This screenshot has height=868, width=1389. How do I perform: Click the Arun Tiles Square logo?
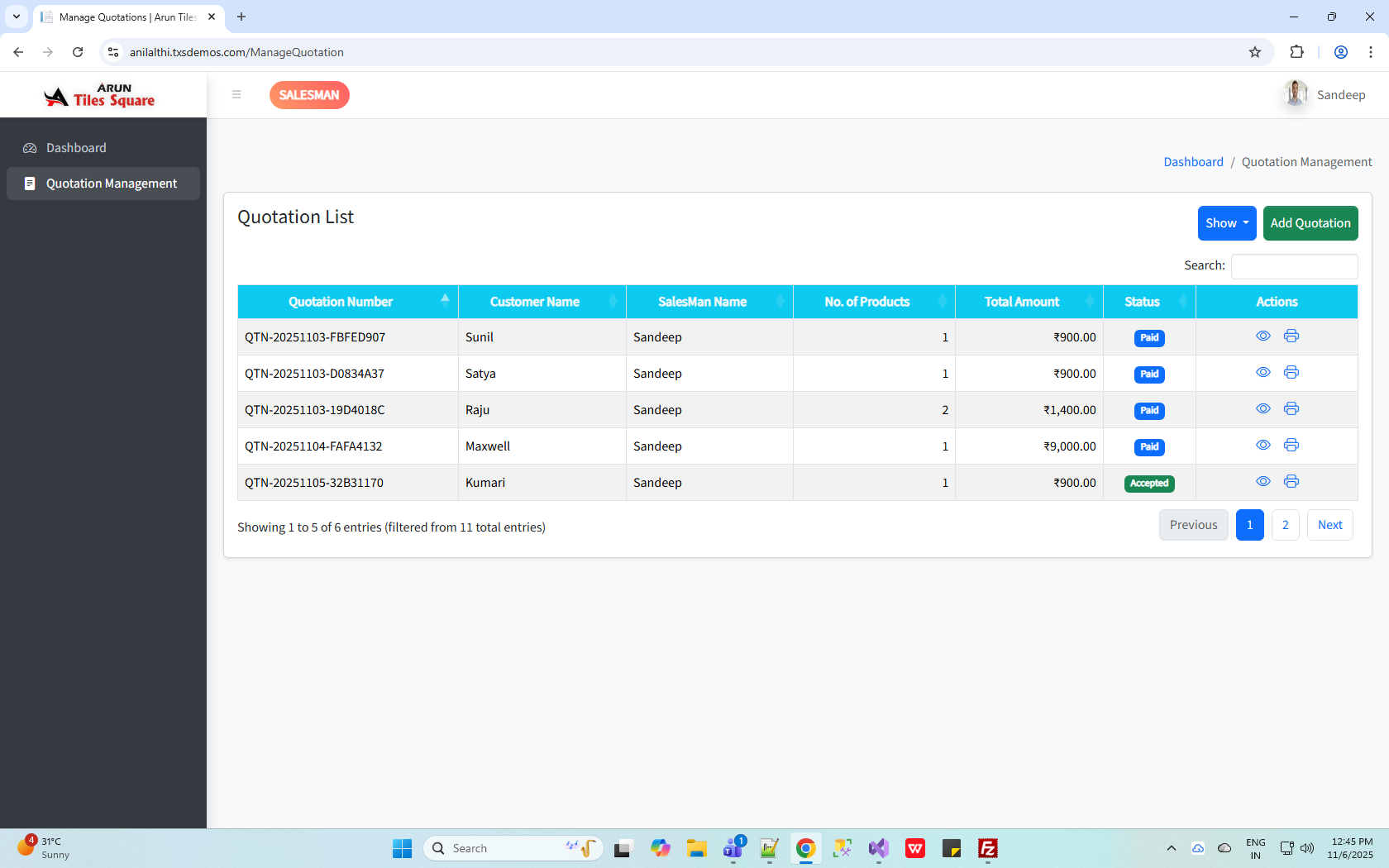(100, 95)
